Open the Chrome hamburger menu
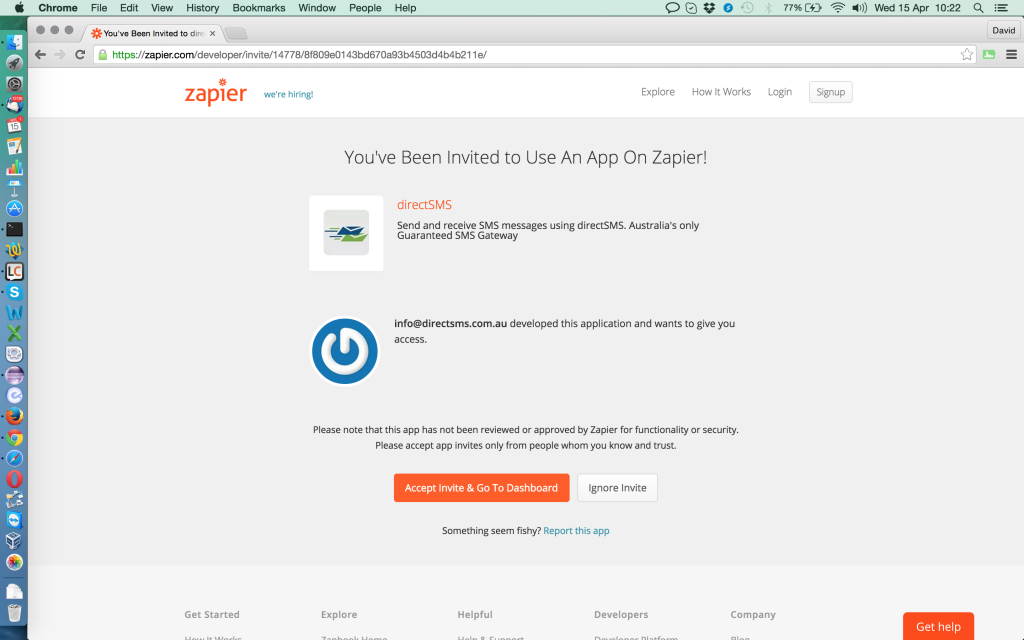 pyautogui.click(x=1011, y=54)
